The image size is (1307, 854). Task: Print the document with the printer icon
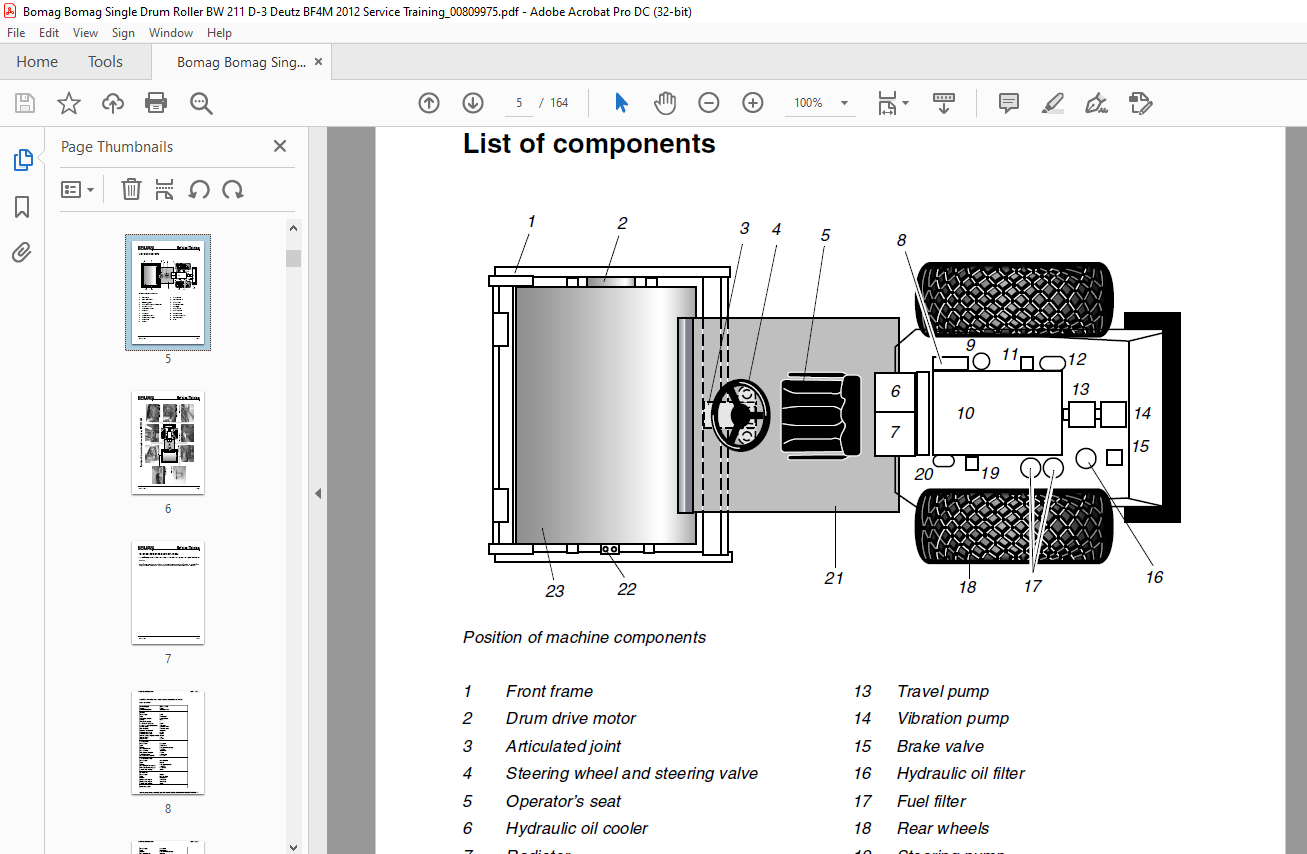[156, 103]
